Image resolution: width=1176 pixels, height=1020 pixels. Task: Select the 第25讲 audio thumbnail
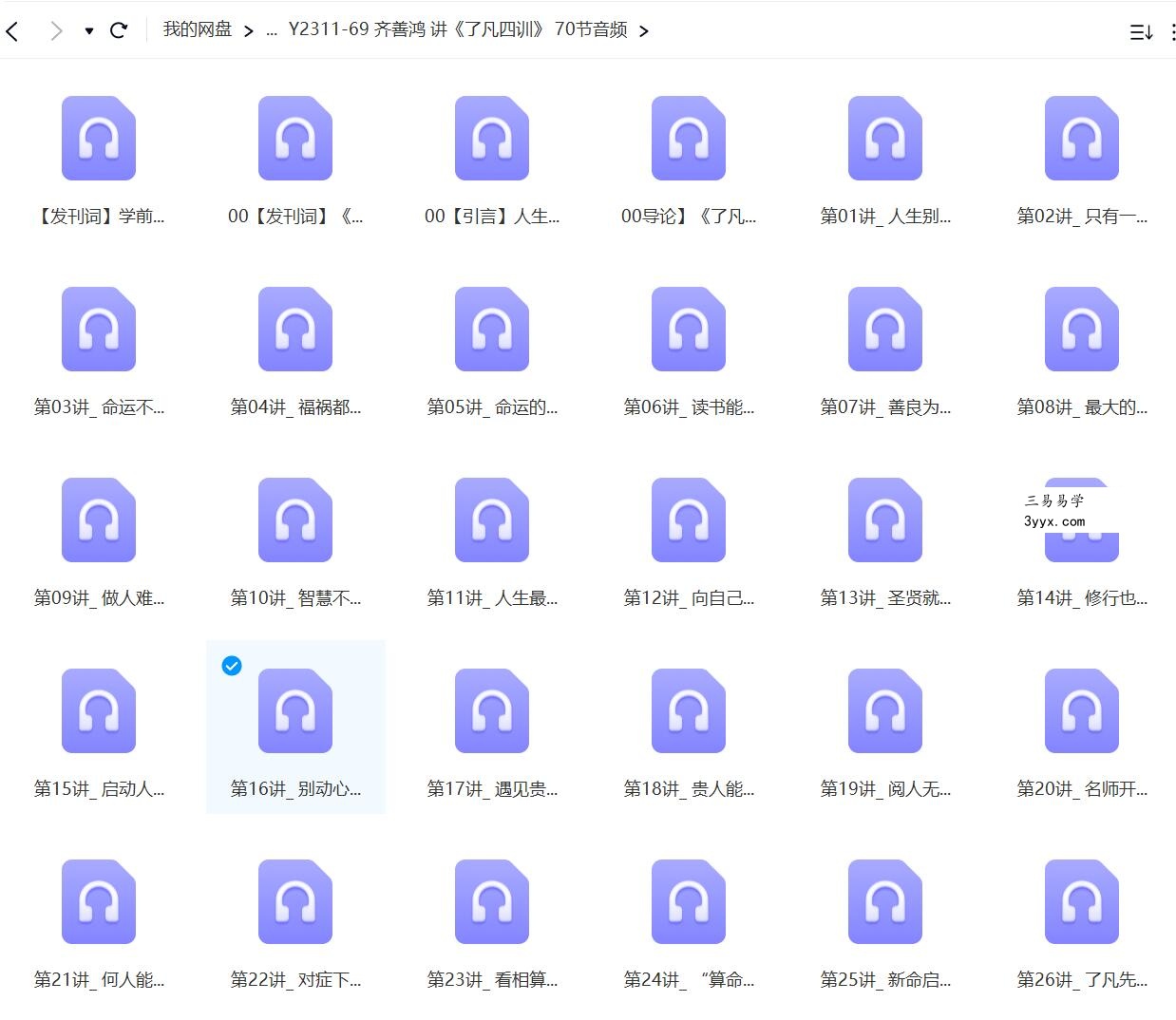[x=885, y=901]
